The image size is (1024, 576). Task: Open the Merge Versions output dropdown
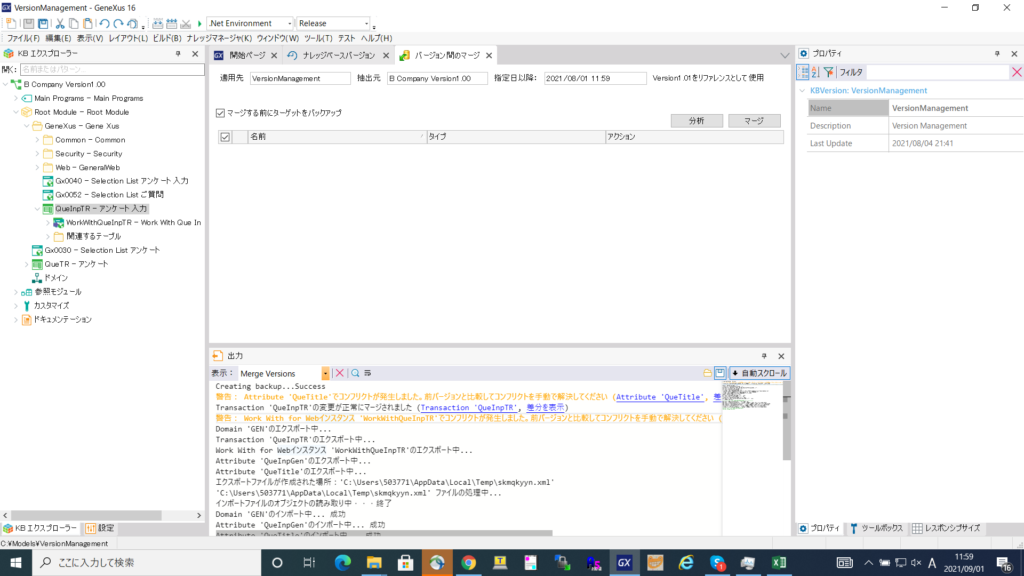click(x=325, y=373)
